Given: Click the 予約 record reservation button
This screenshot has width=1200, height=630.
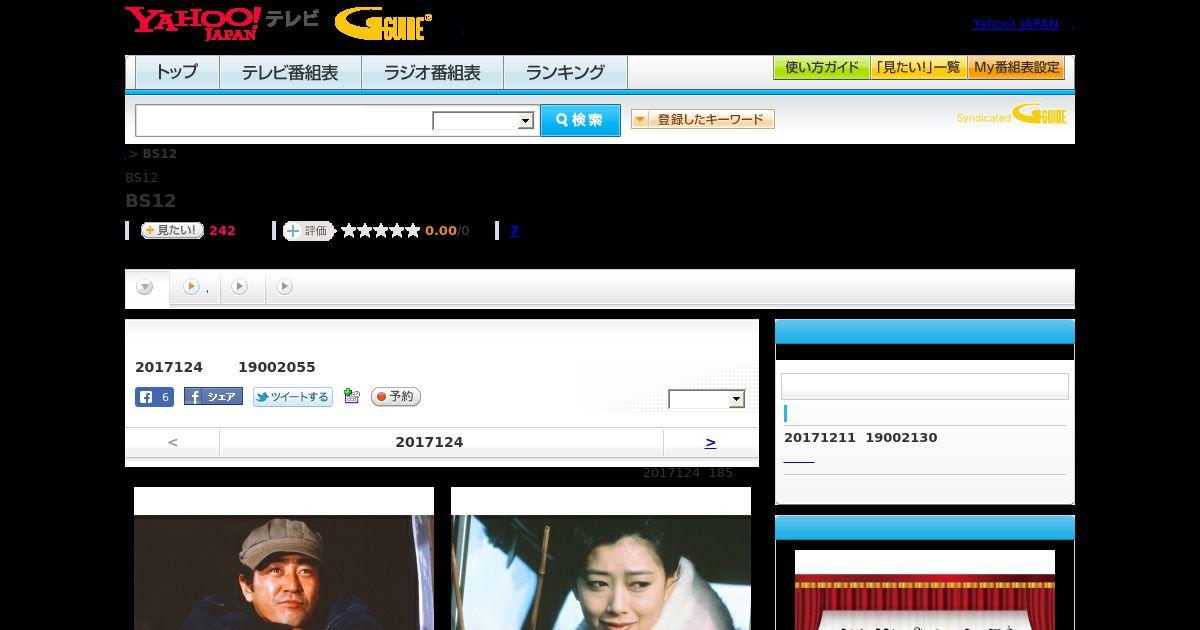Looking at the screenshot, I should point(396,397).
